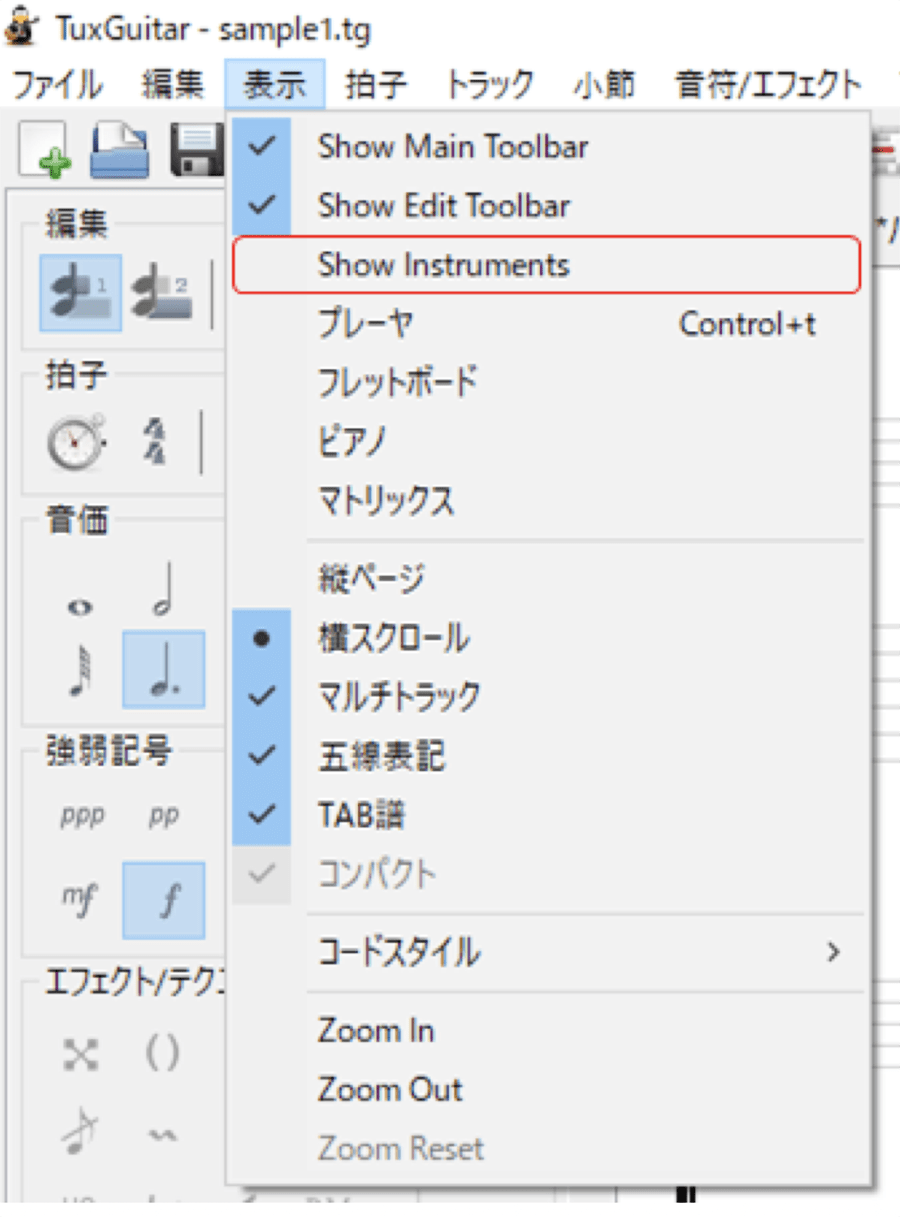
Task: Open プレーヤ from the view menu
Action: [547, 324]
